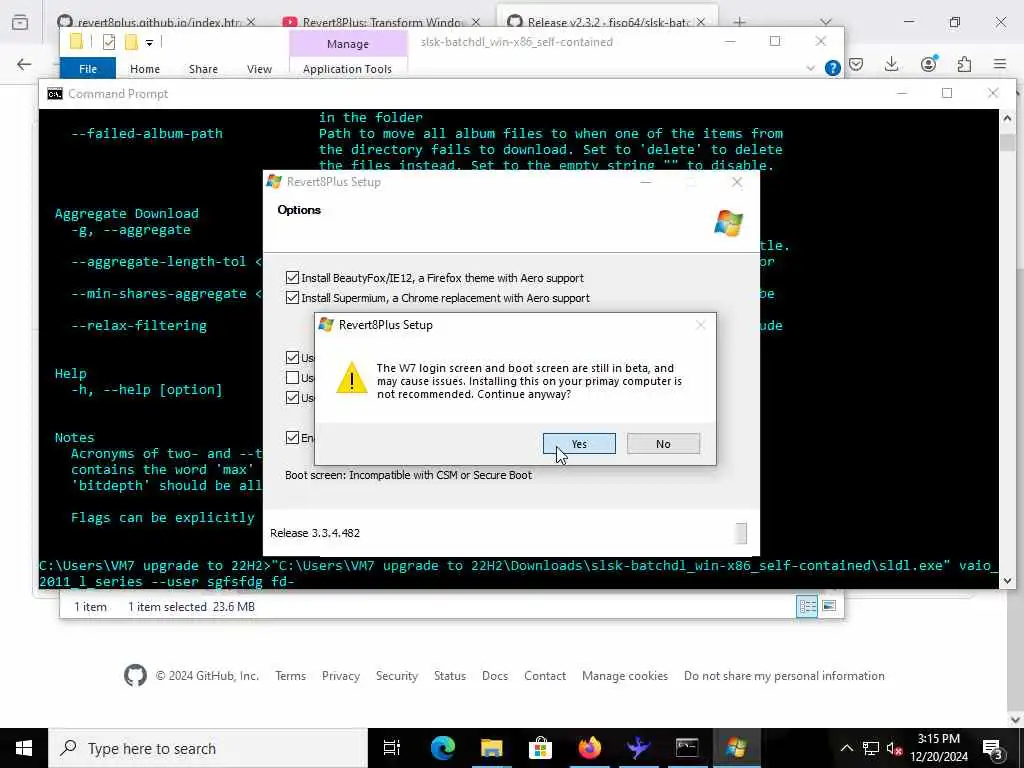Screen dimensions: 1024x768
Task: Select Manage contextual tab in Explorer
Action: [348, 44]
